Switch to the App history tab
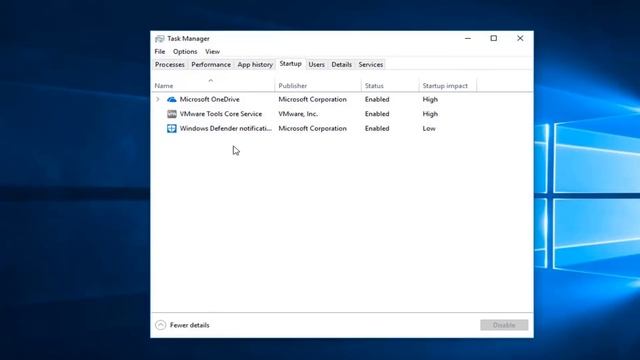 point(255,64)
